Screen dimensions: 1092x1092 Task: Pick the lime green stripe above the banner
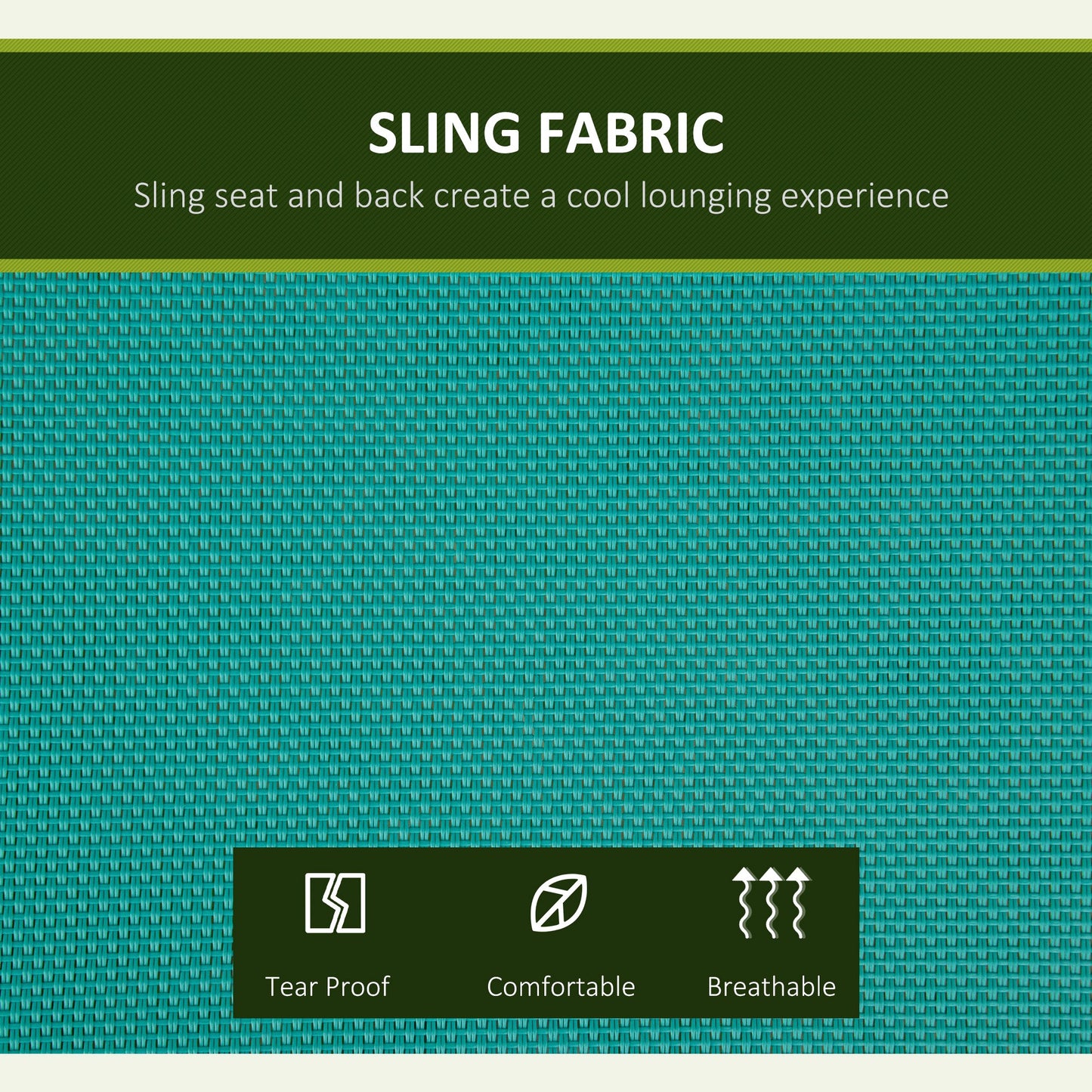546,45
